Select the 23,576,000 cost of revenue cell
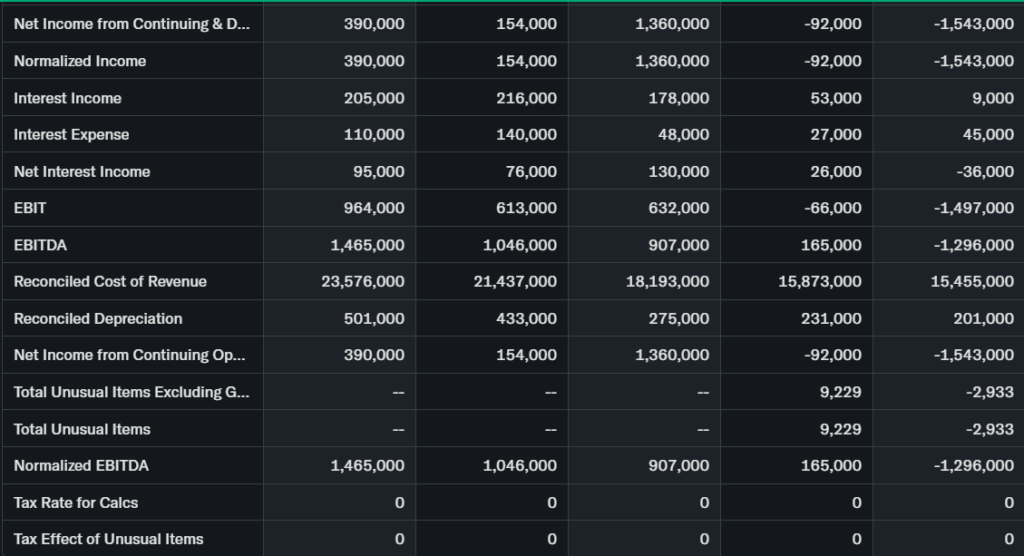 tap(363, 282)
